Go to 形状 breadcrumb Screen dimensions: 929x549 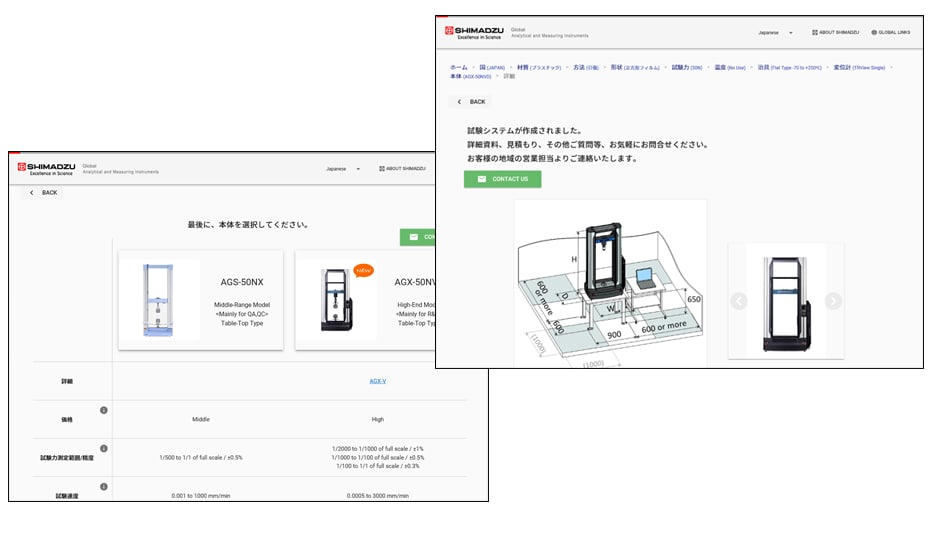pos(635,68)
